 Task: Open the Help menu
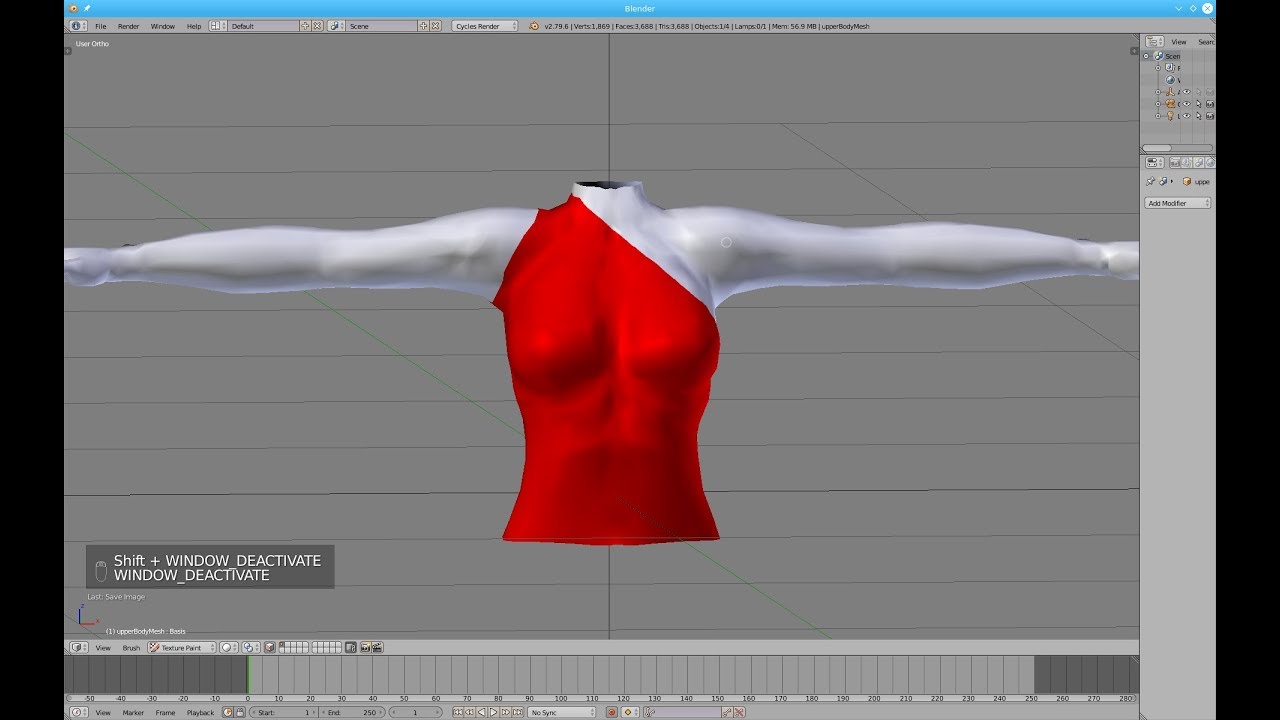point(194,26)
